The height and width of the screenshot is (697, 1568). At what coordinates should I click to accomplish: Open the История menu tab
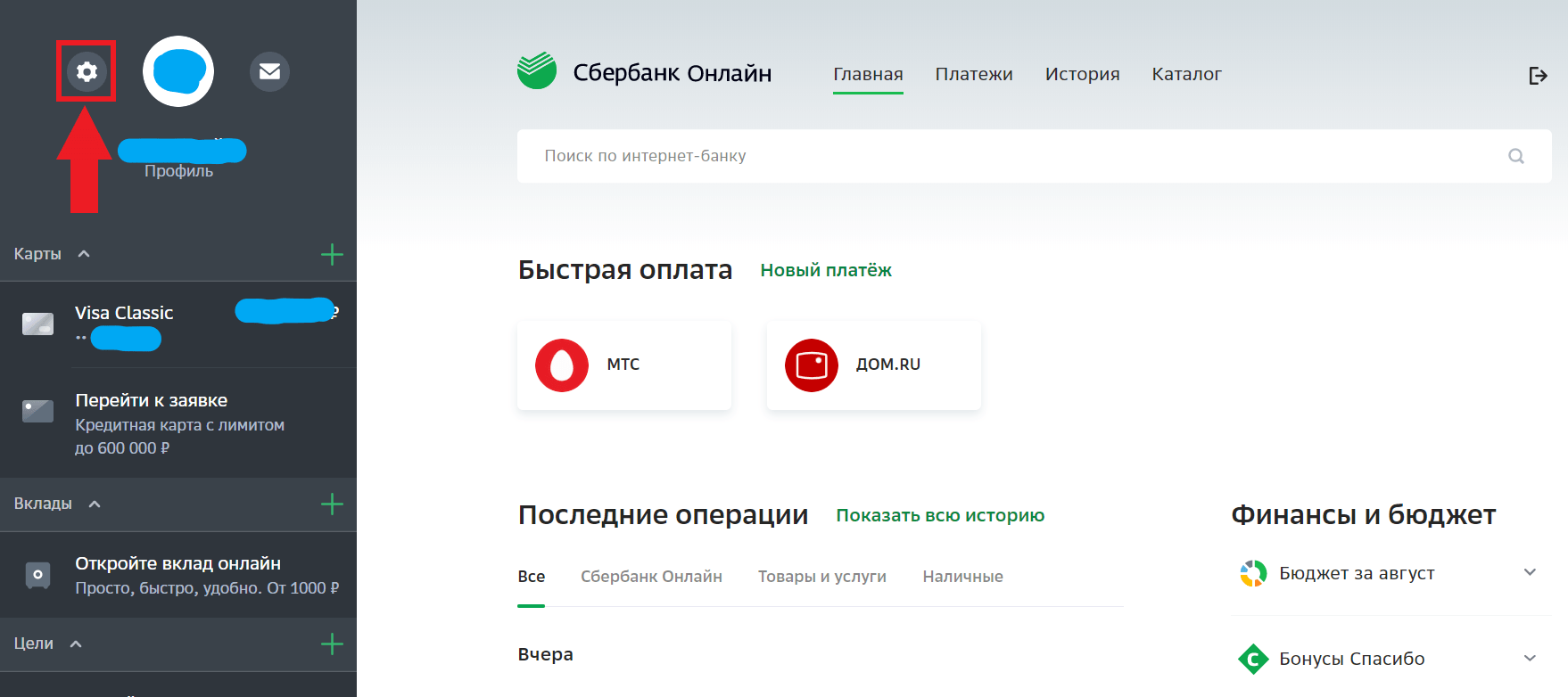(1082, 74)
